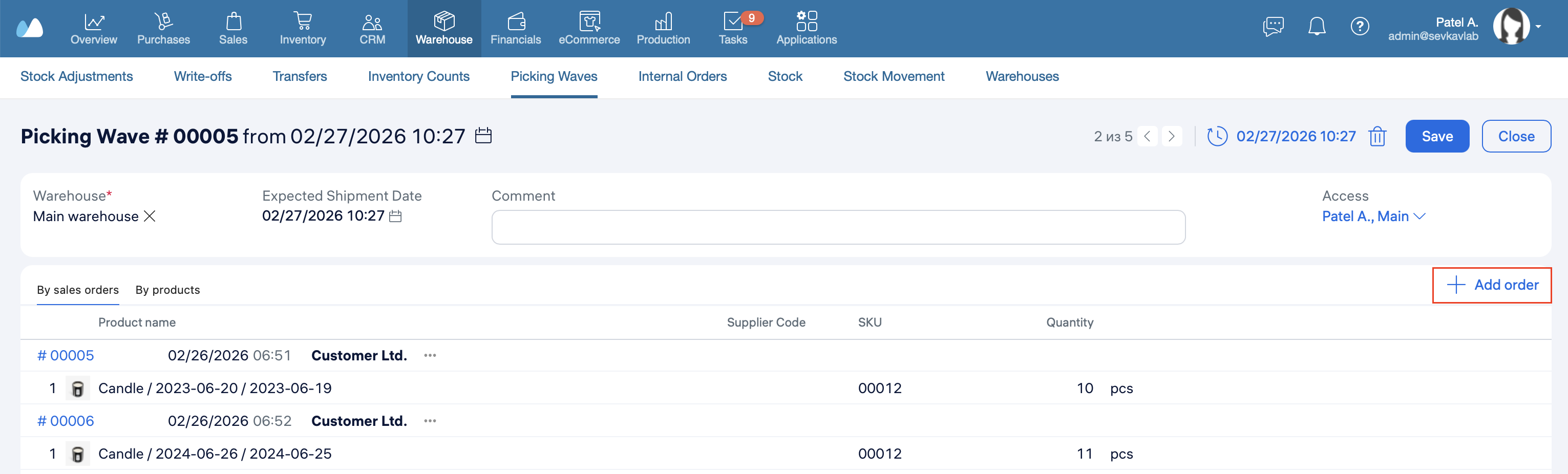Open the chat messages icon
Viewport: 1568px width, 474px height.
point(1273,26)
